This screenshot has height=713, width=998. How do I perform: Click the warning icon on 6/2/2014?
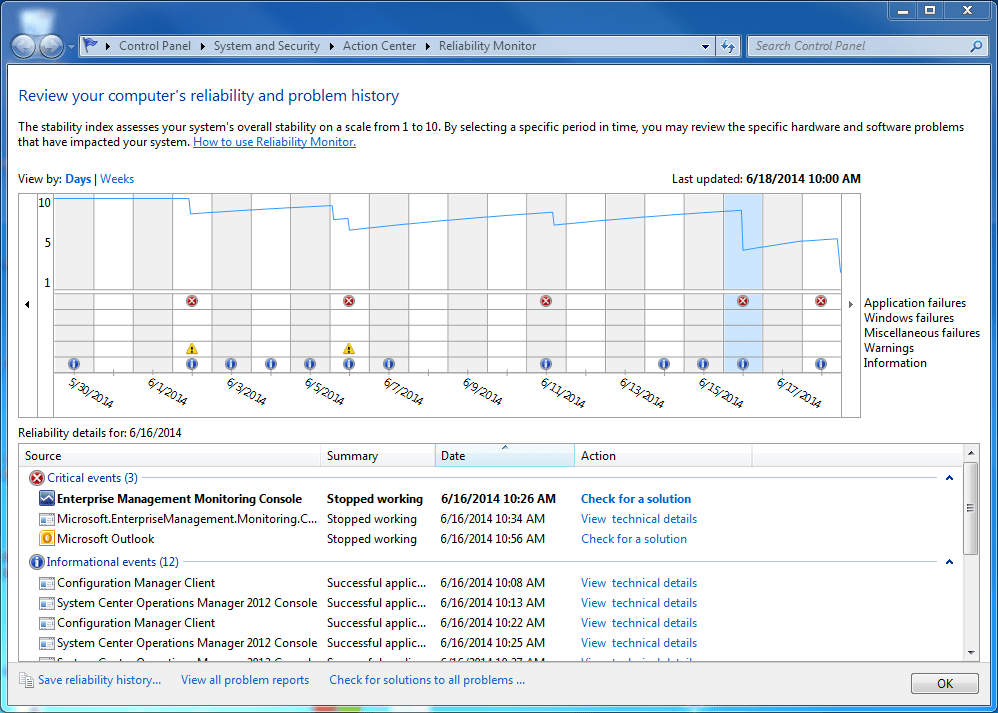(x=192, y=348)
